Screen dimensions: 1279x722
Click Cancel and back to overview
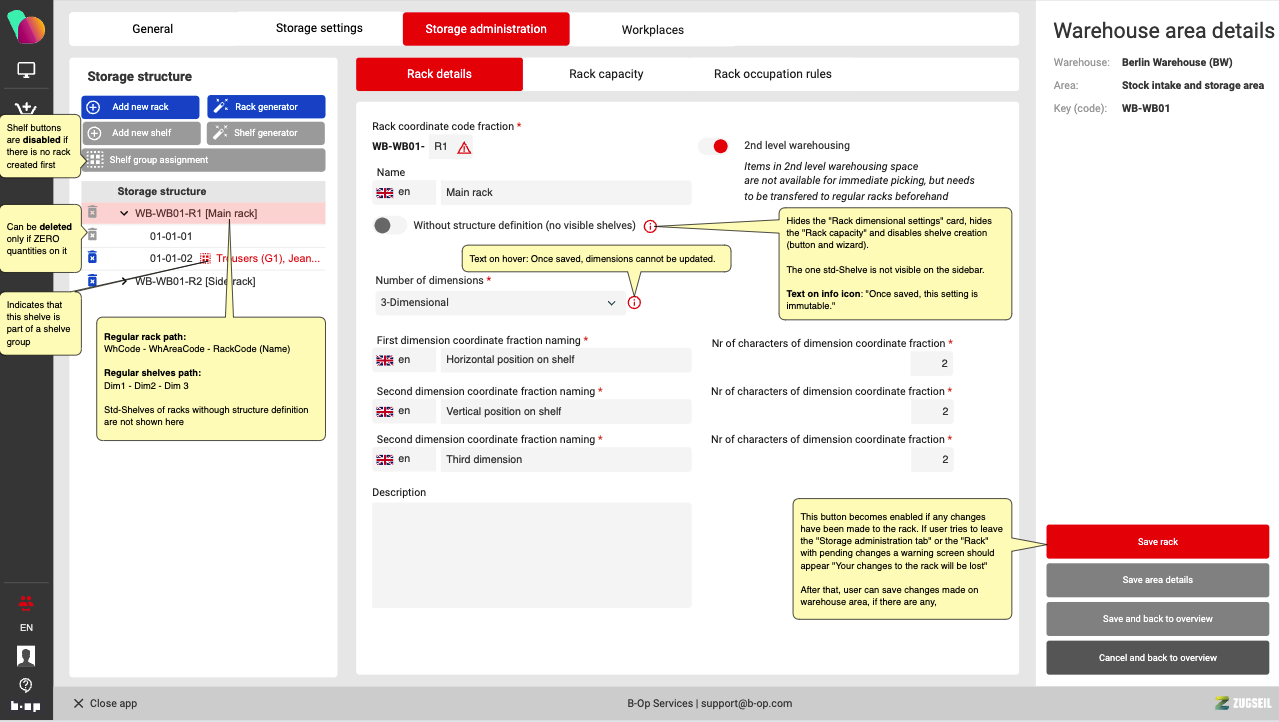point(1157,658)
